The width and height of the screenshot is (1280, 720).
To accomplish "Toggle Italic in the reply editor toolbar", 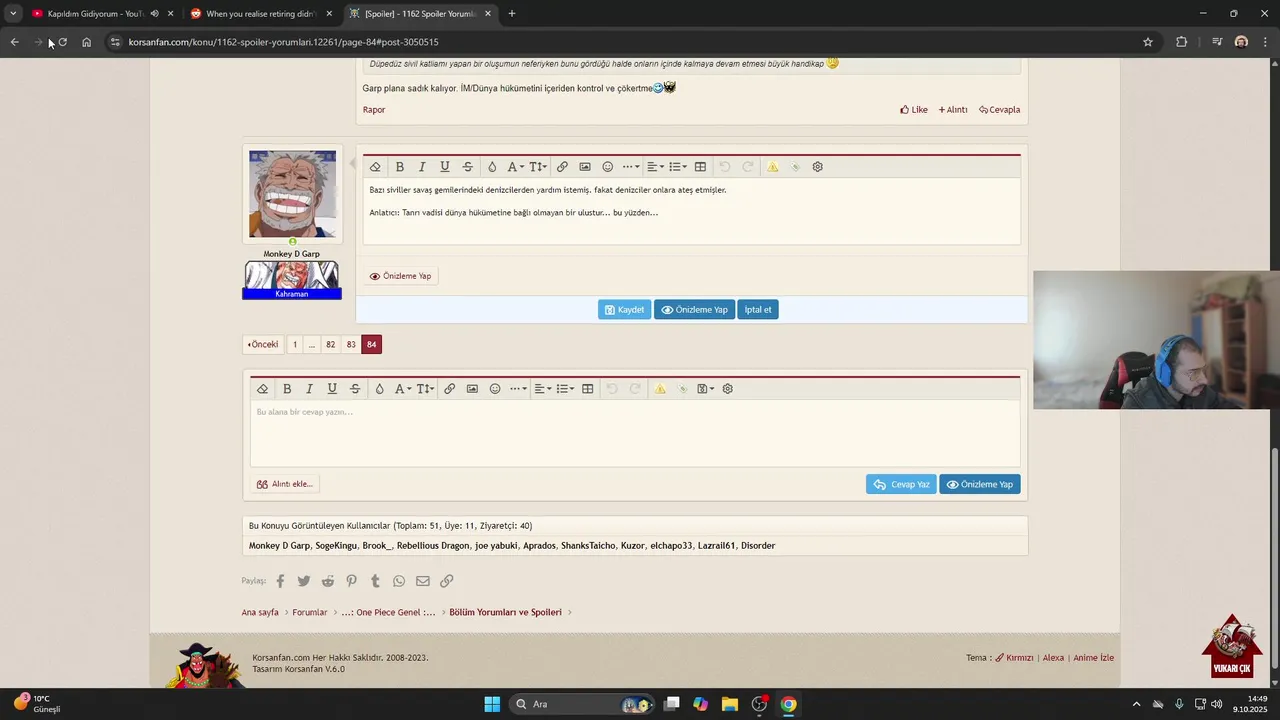I will click(x=309, y=389).
